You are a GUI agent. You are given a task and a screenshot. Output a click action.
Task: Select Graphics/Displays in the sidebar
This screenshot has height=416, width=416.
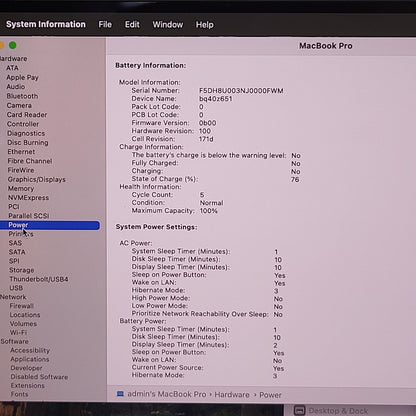[x=37, y=179]
